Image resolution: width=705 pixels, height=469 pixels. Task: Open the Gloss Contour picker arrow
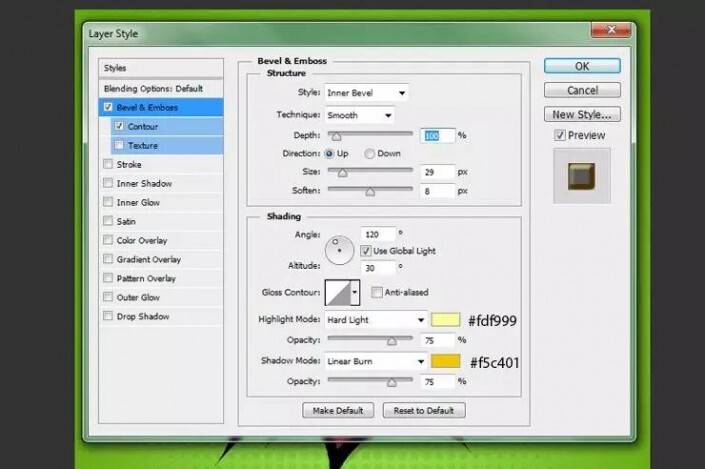354,292
